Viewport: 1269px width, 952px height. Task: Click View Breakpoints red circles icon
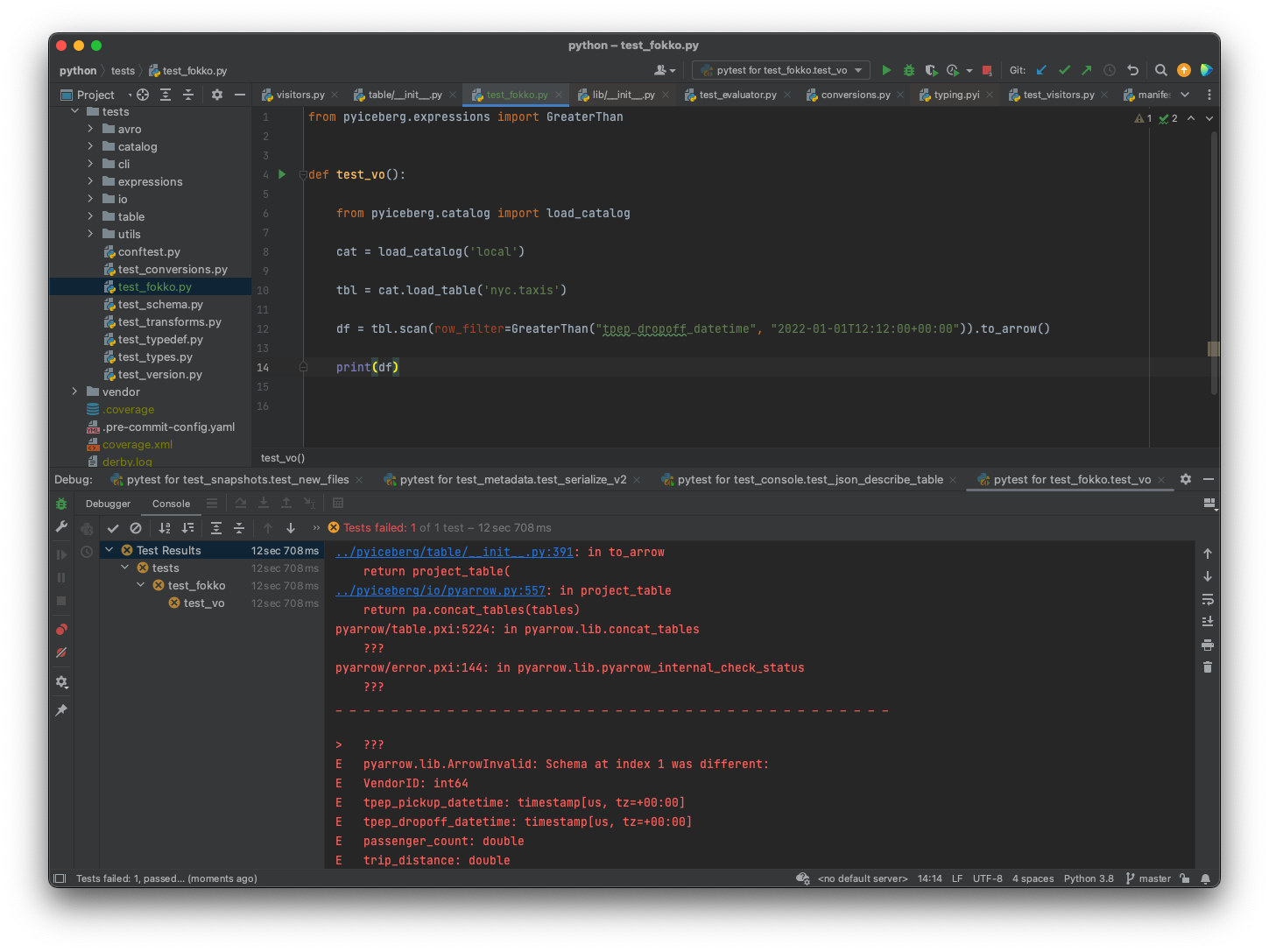pos(61,630)
